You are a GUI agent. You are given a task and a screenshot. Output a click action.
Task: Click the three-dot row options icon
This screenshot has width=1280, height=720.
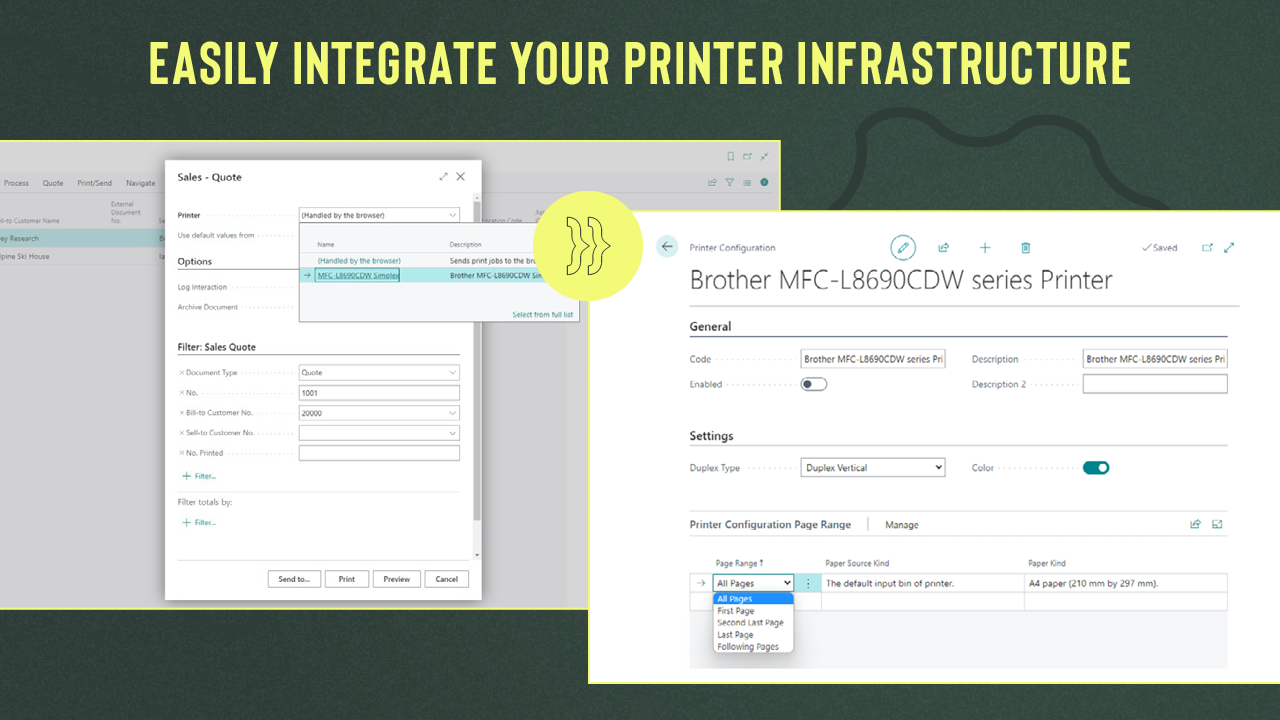pyautogui.click(x=808, y=583)
